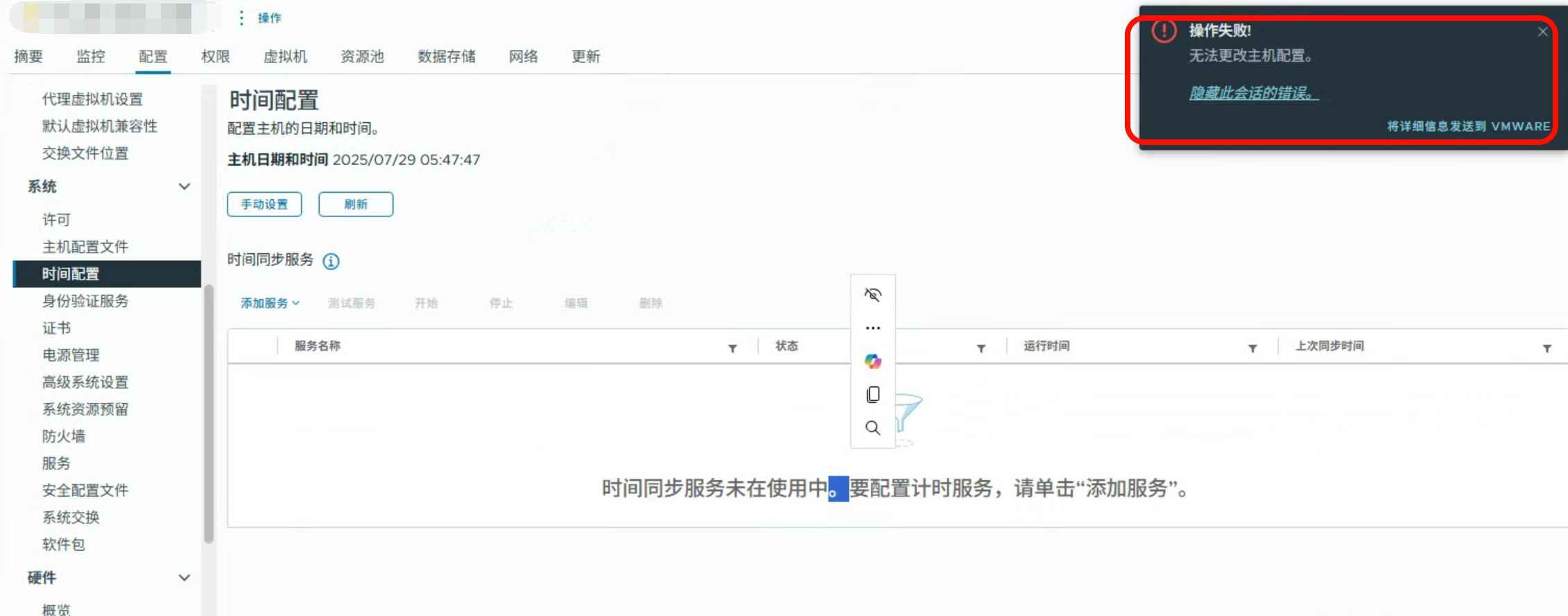Open 系统资源预留 in sidebar
Screen dimensions: 1568x616
(85, 409)
